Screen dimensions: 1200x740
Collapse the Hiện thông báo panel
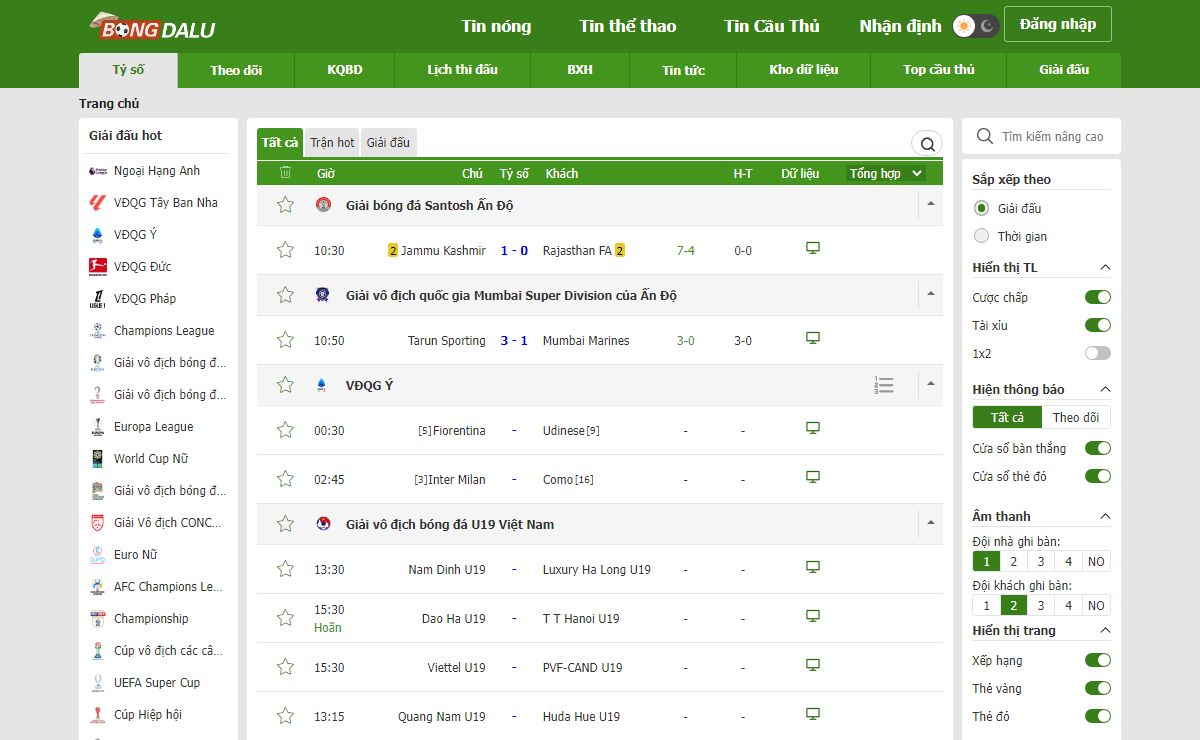click(x=1105, y=389)
